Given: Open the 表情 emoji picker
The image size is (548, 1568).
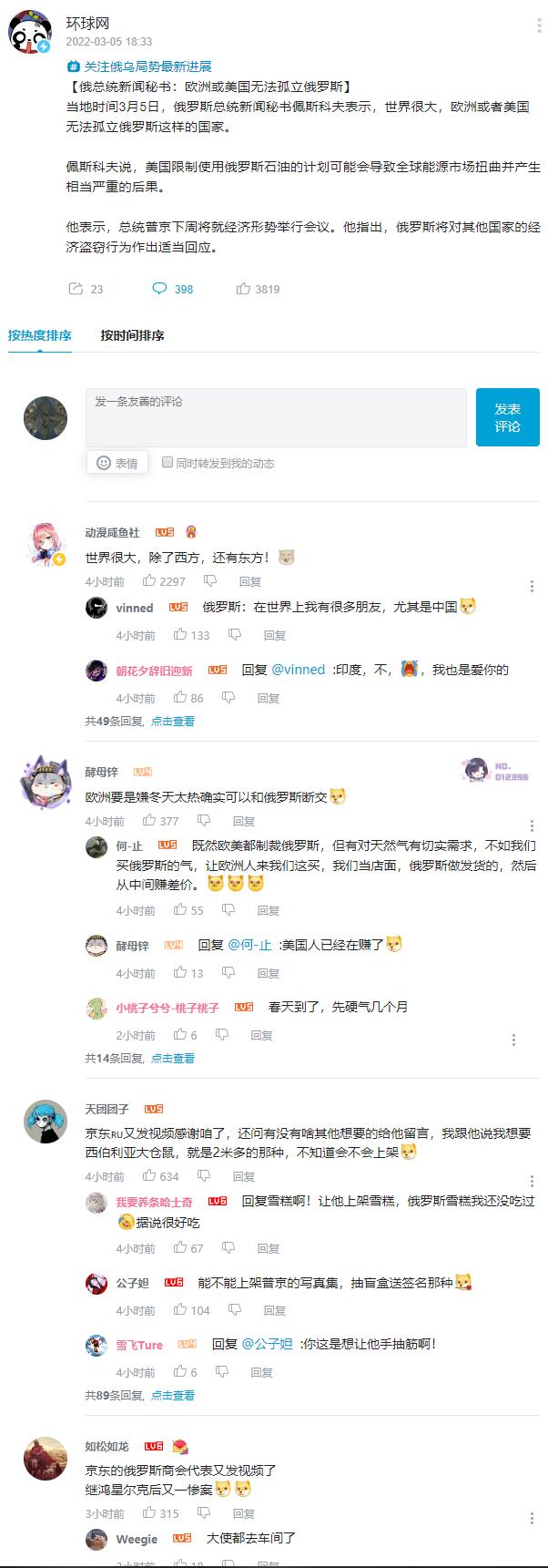Looking at the screenshot, I should pyautogui.click(x=117, y=463).
